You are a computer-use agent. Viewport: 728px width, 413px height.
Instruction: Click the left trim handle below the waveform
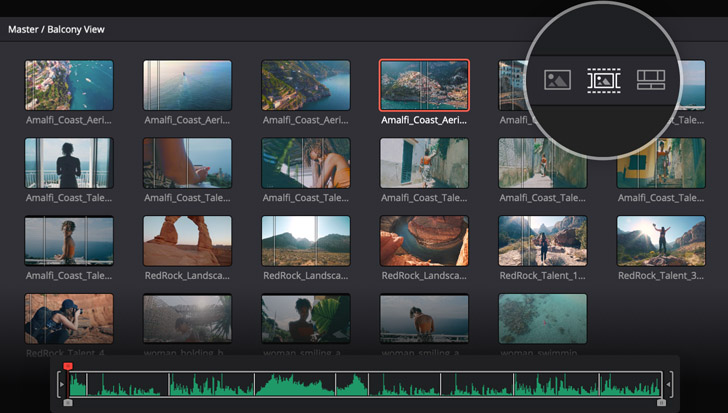point(67,402)
